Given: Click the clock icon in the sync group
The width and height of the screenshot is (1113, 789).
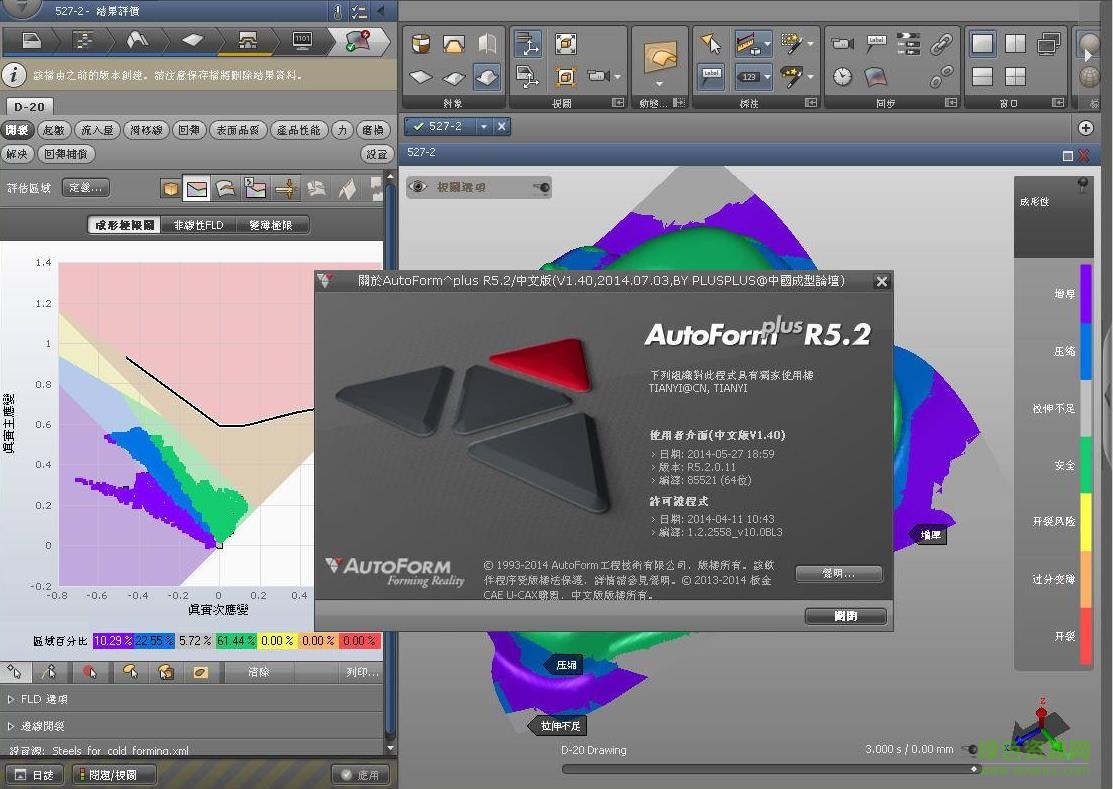Looking at the screenshot, I should [843, 76].
